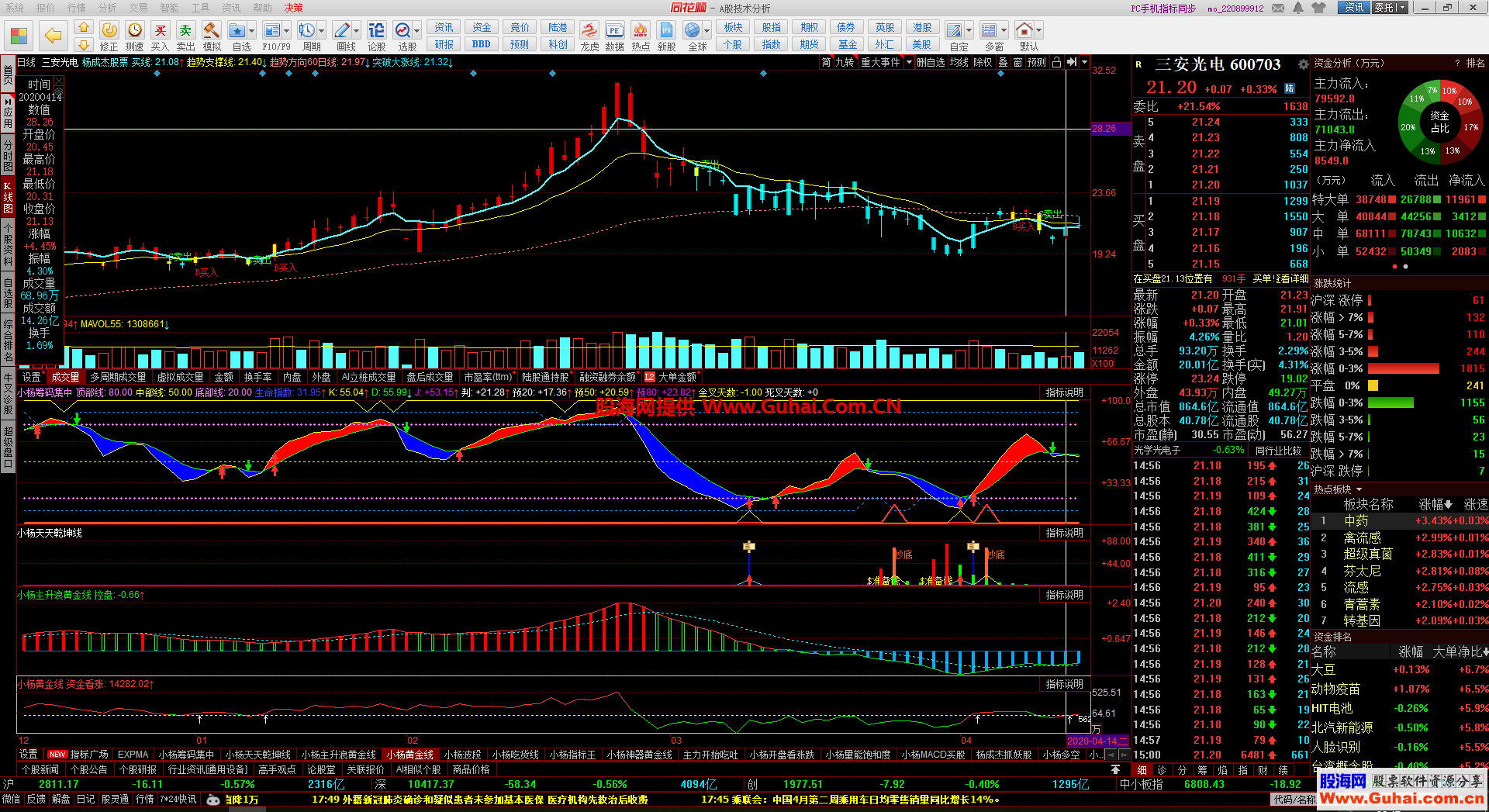This screenshot has width=1489, height=812.
Task: Open the 决策 menu
Action: 294,8
